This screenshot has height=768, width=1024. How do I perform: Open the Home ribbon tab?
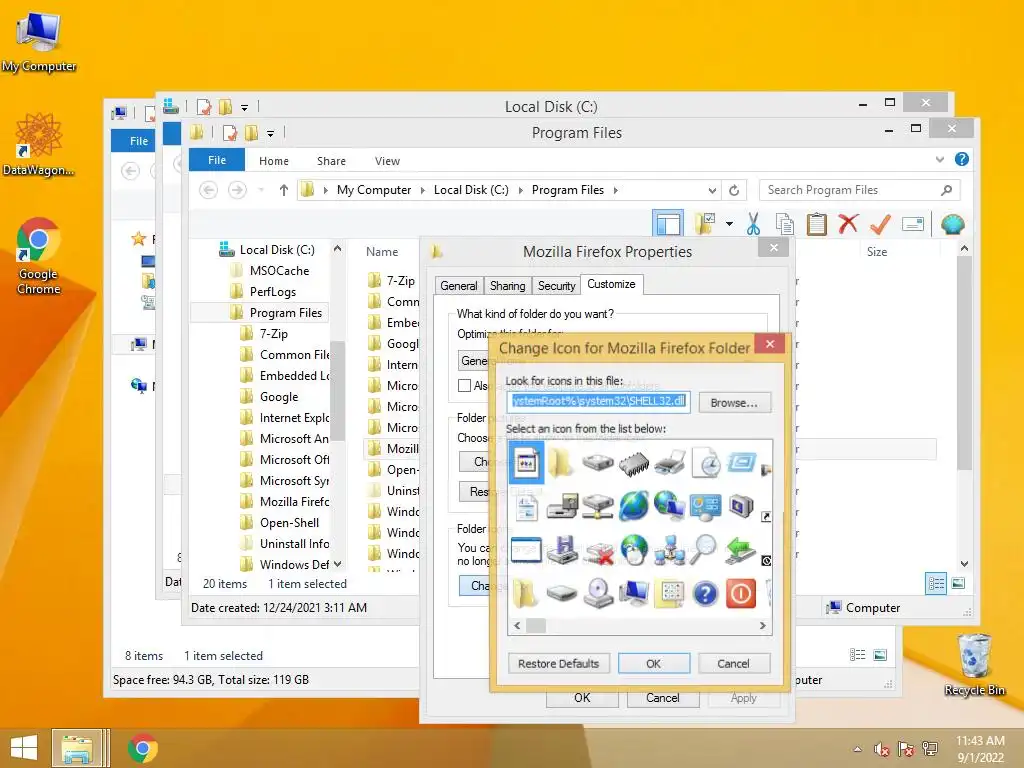(274, 161)
